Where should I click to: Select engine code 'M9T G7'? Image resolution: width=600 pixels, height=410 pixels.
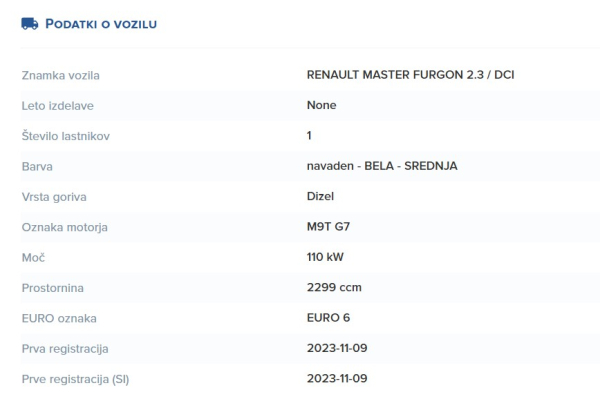click(x=328, y=226)
